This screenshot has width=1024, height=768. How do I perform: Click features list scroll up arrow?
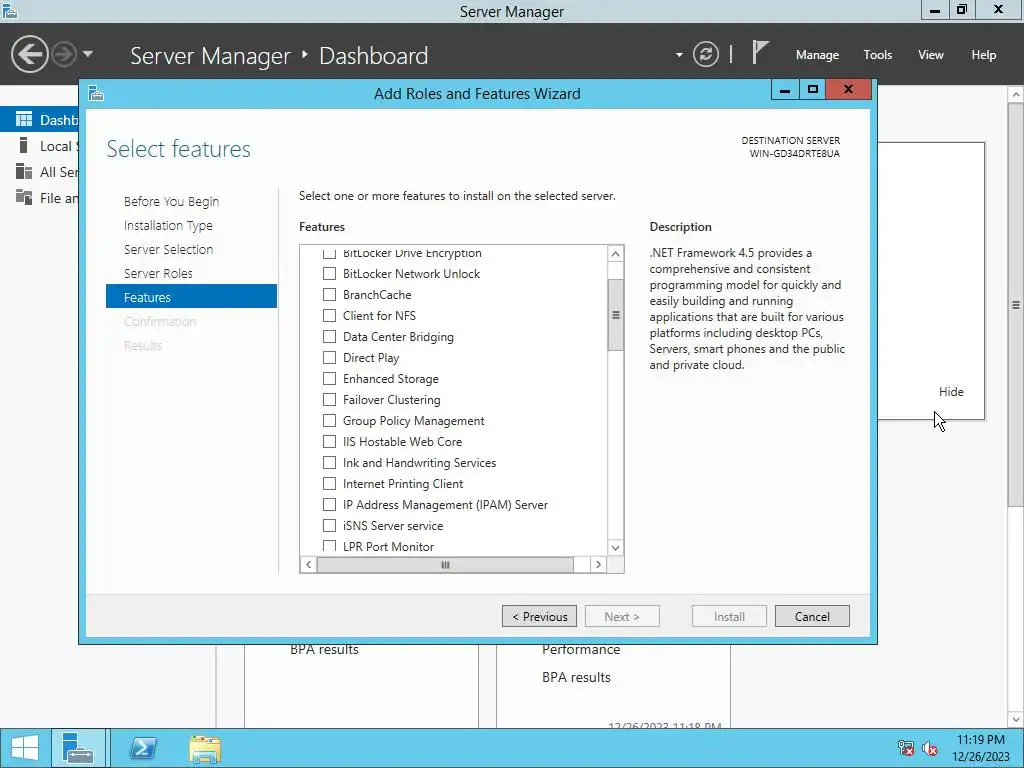pyautogui.click(x=615, y=253)
